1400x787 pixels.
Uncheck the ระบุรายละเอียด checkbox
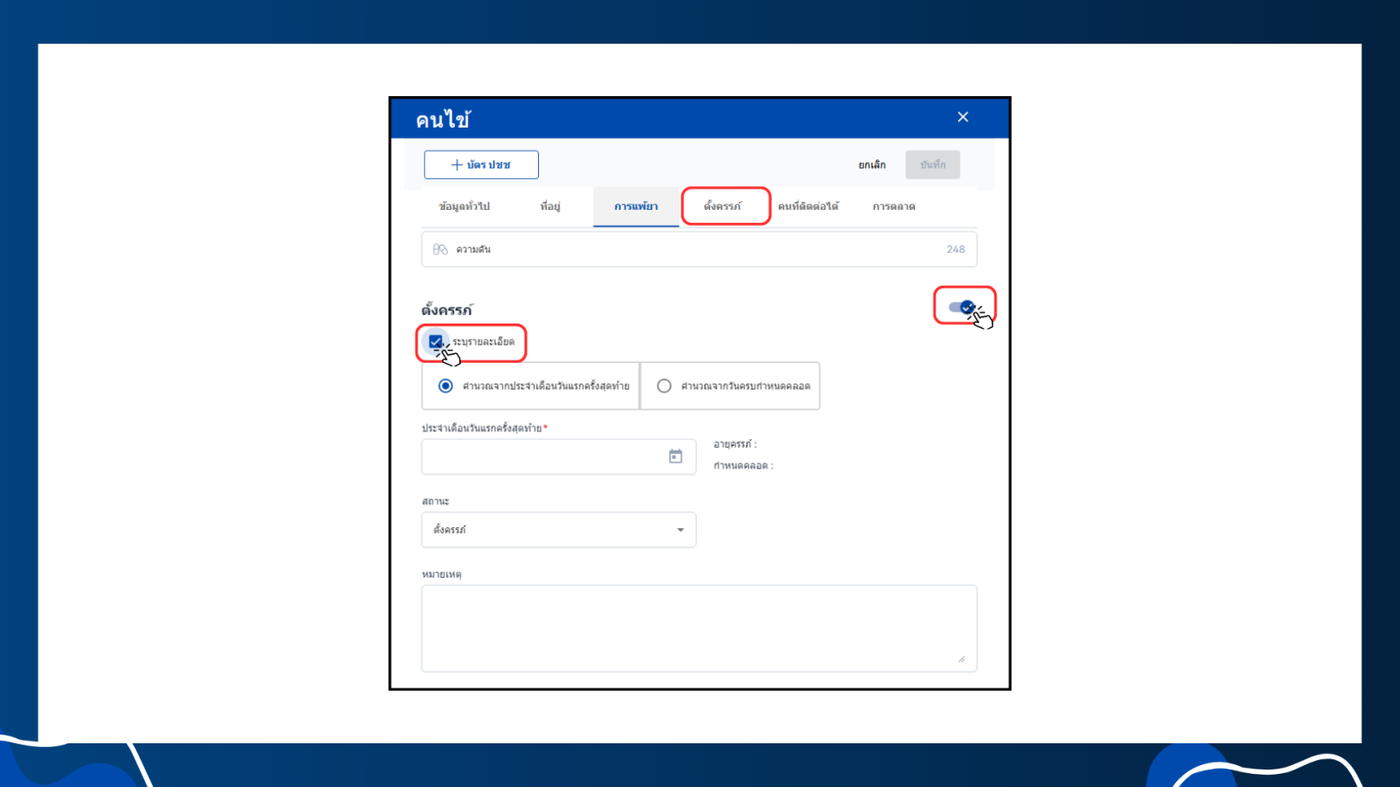tap(436, 342)
